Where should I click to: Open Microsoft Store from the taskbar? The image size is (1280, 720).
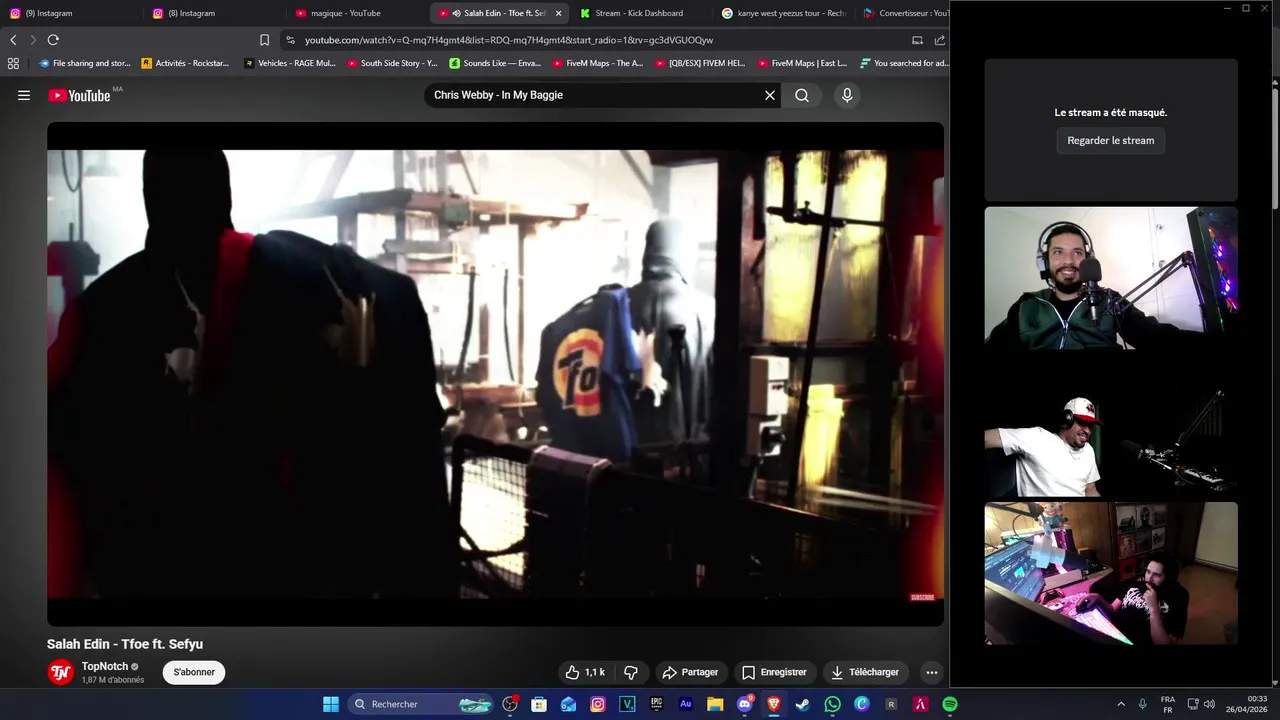point(539,704)
